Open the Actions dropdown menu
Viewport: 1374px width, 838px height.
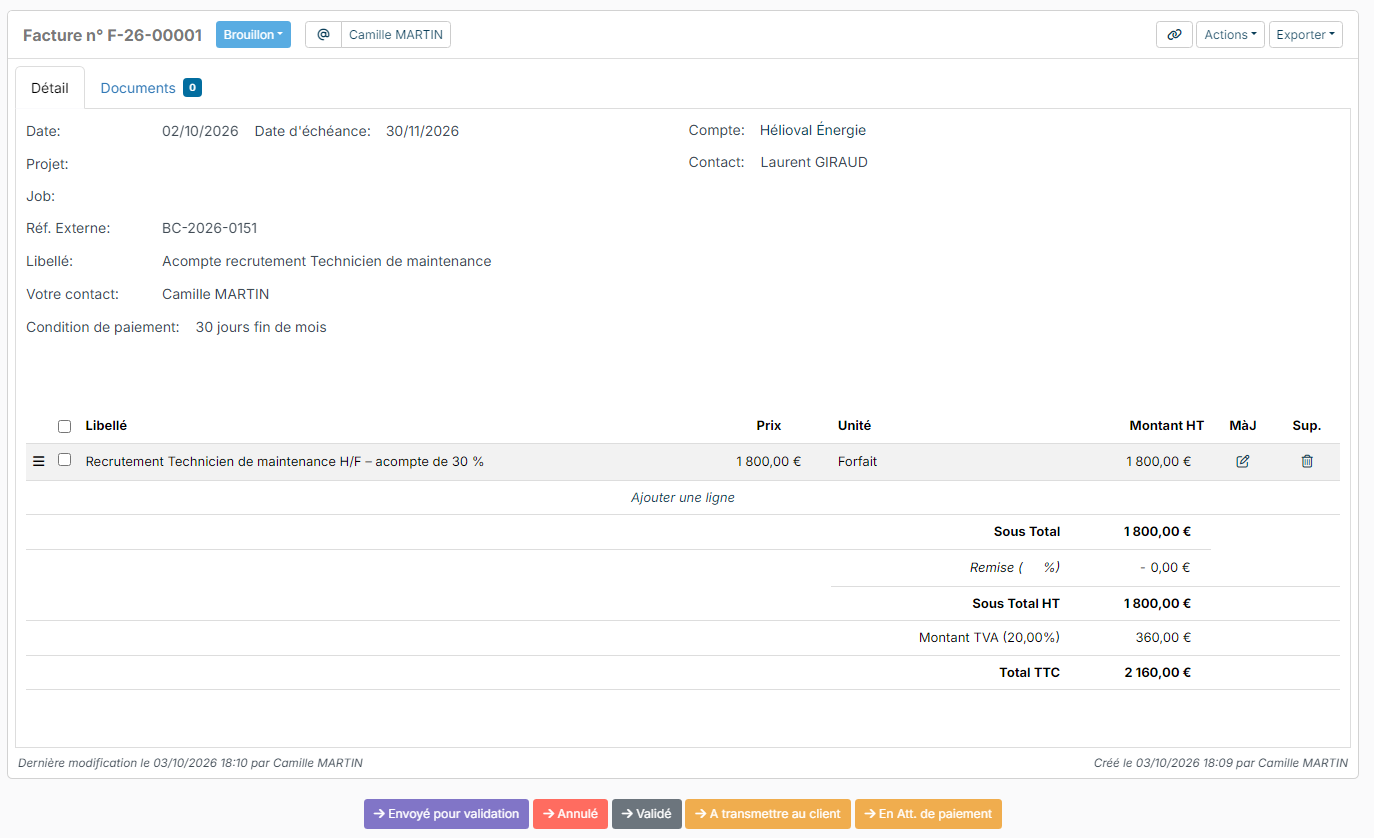1230,35
